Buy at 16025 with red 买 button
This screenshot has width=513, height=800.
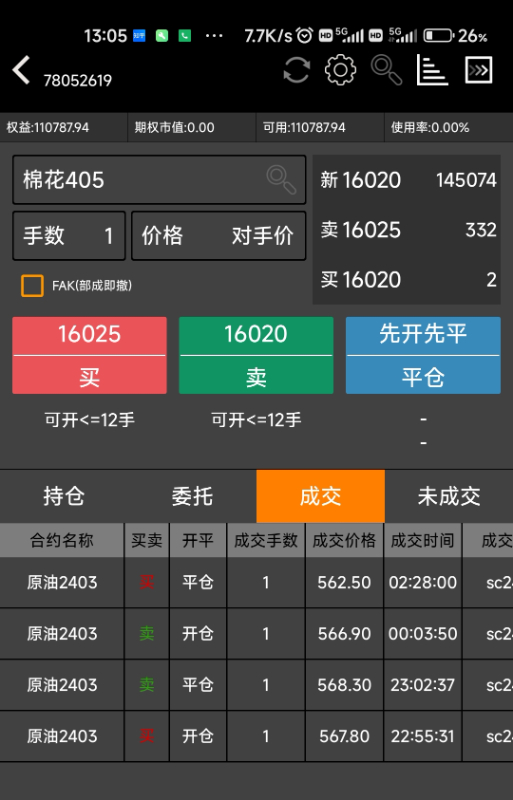coord(89,355)
